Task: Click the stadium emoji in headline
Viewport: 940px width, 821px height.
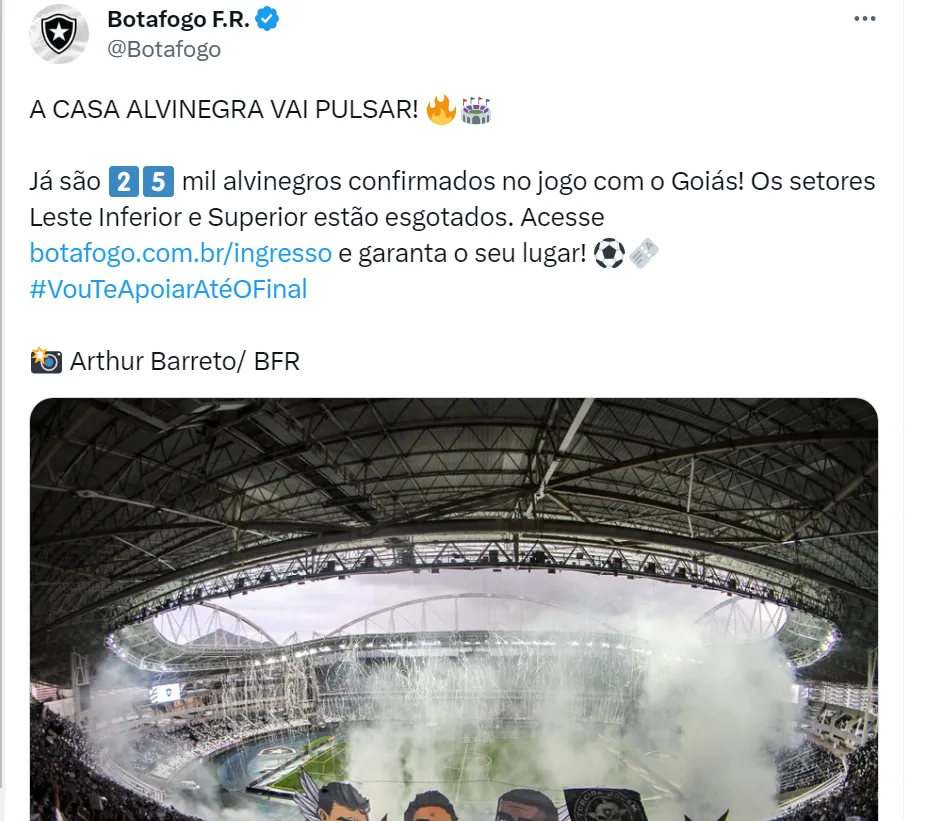Action: [476, 110]
